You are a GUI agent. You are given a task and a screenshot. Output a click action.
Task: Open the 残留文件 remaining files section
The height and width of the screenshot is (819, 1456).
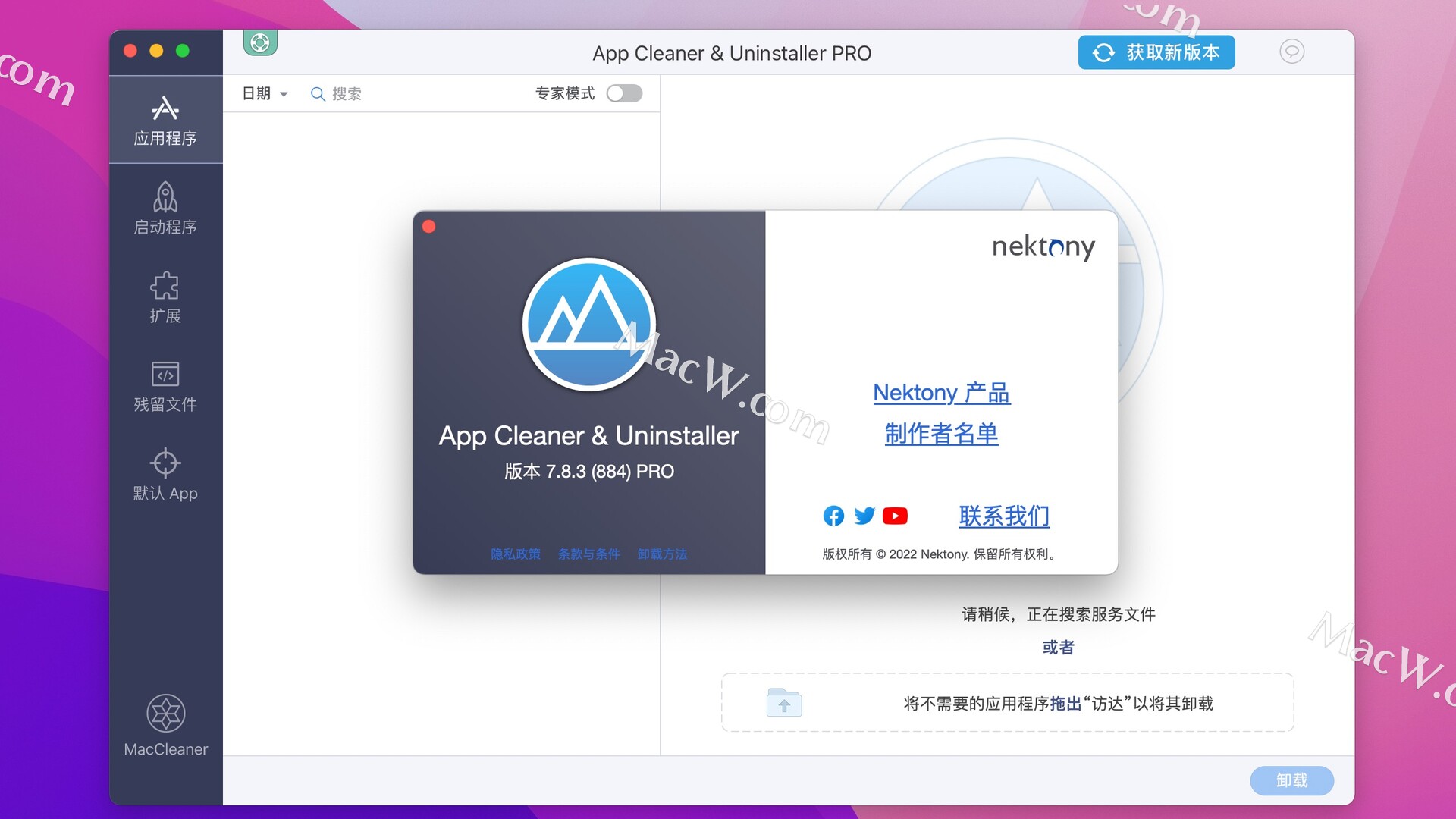[165, 386]
